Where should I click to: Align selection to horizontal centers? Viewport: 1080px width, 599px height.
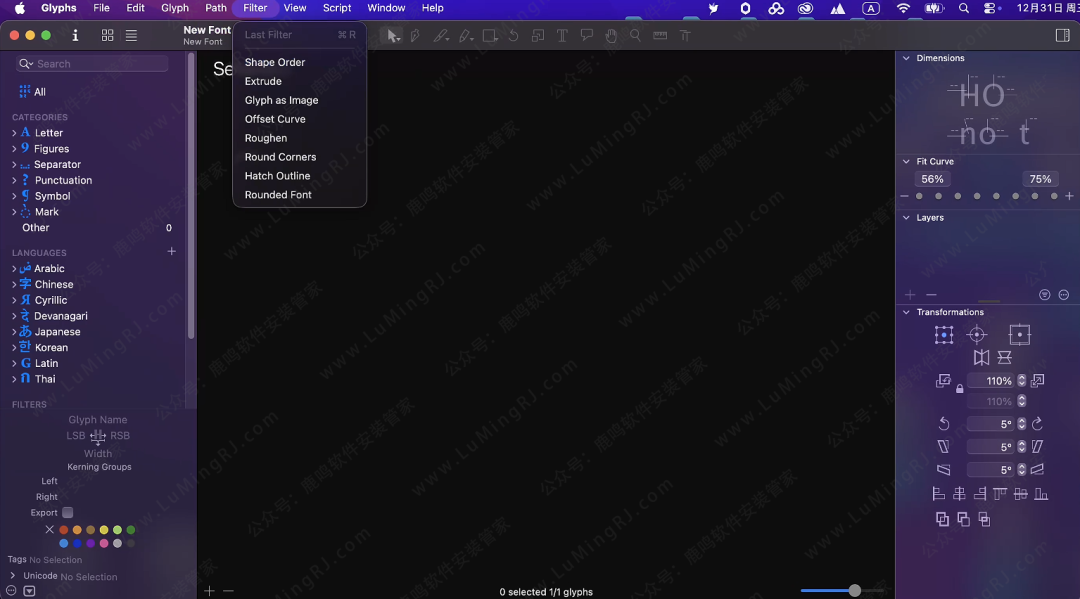pos(959,494)
